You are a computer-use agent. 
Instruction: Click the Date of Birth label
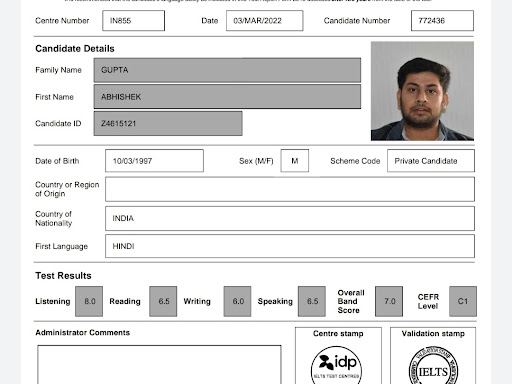tap(57, 161)
